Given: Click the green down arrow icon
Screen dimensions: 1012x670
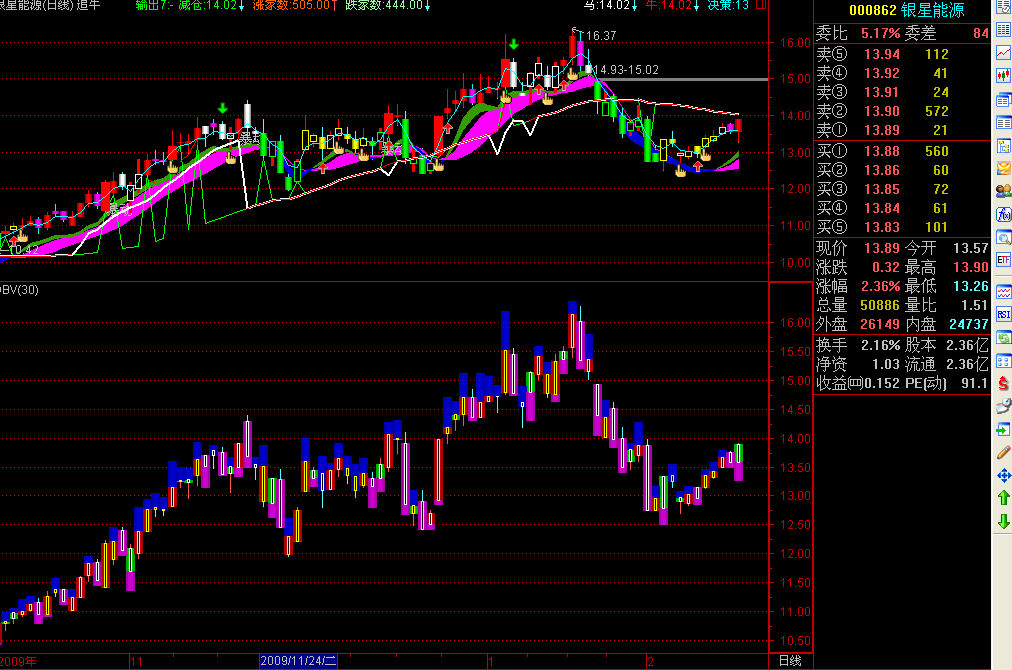Looking at the screenshot, I should click(1003, 522).
